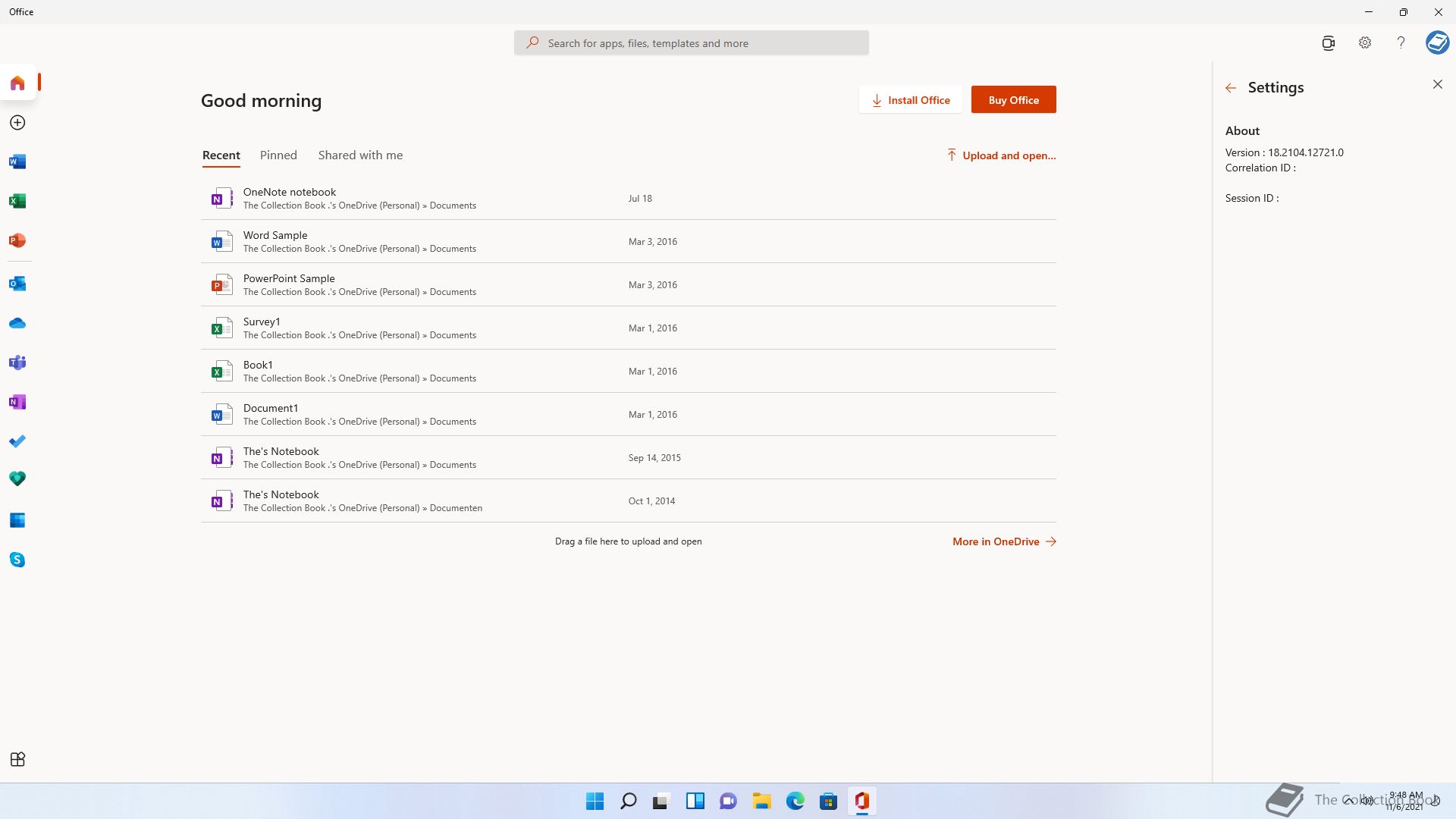
Task: Open Skype from the sidebar
Action: pyautogui.click(x=17, y=560)
